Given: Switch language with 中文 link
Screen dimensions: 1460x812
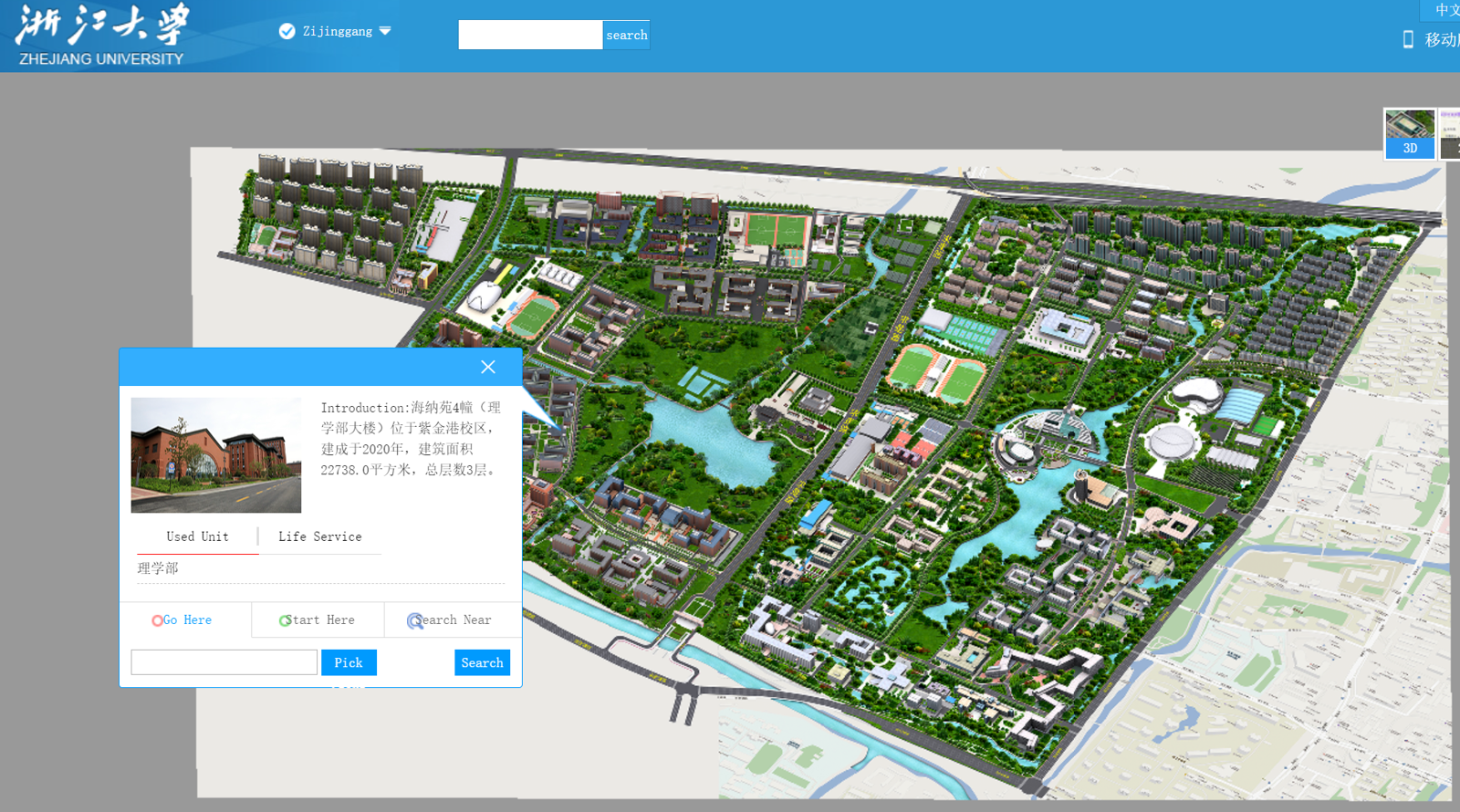Looking at the screenshot, I should (1447, 10).
